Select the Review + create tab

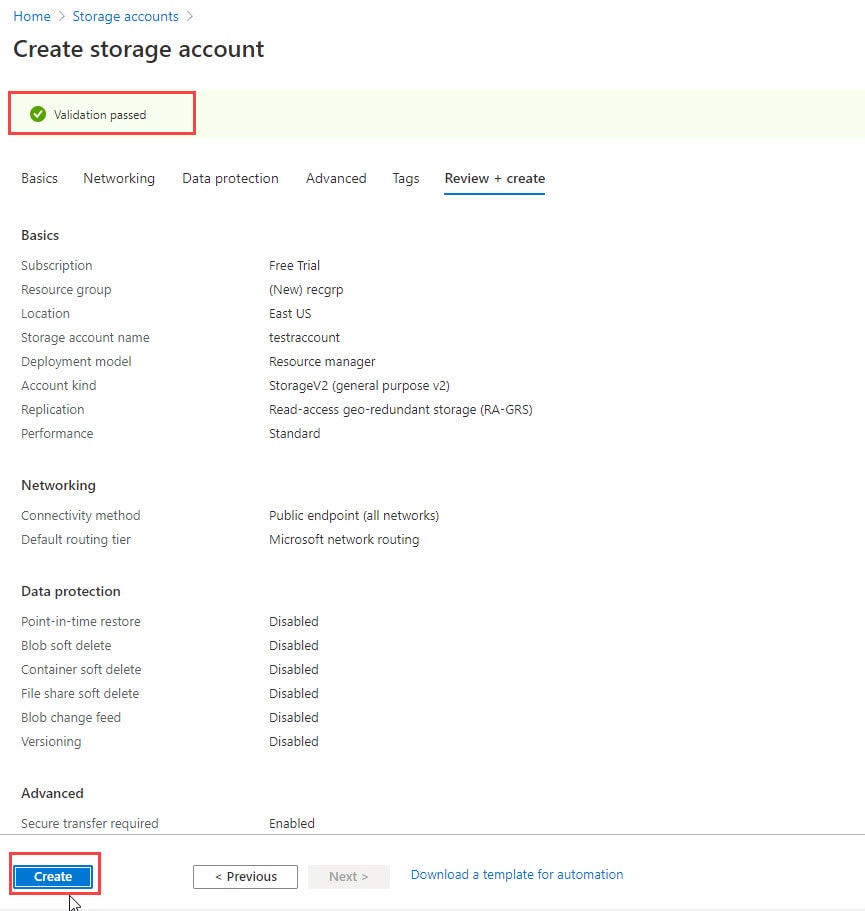(x=494, y=178)
